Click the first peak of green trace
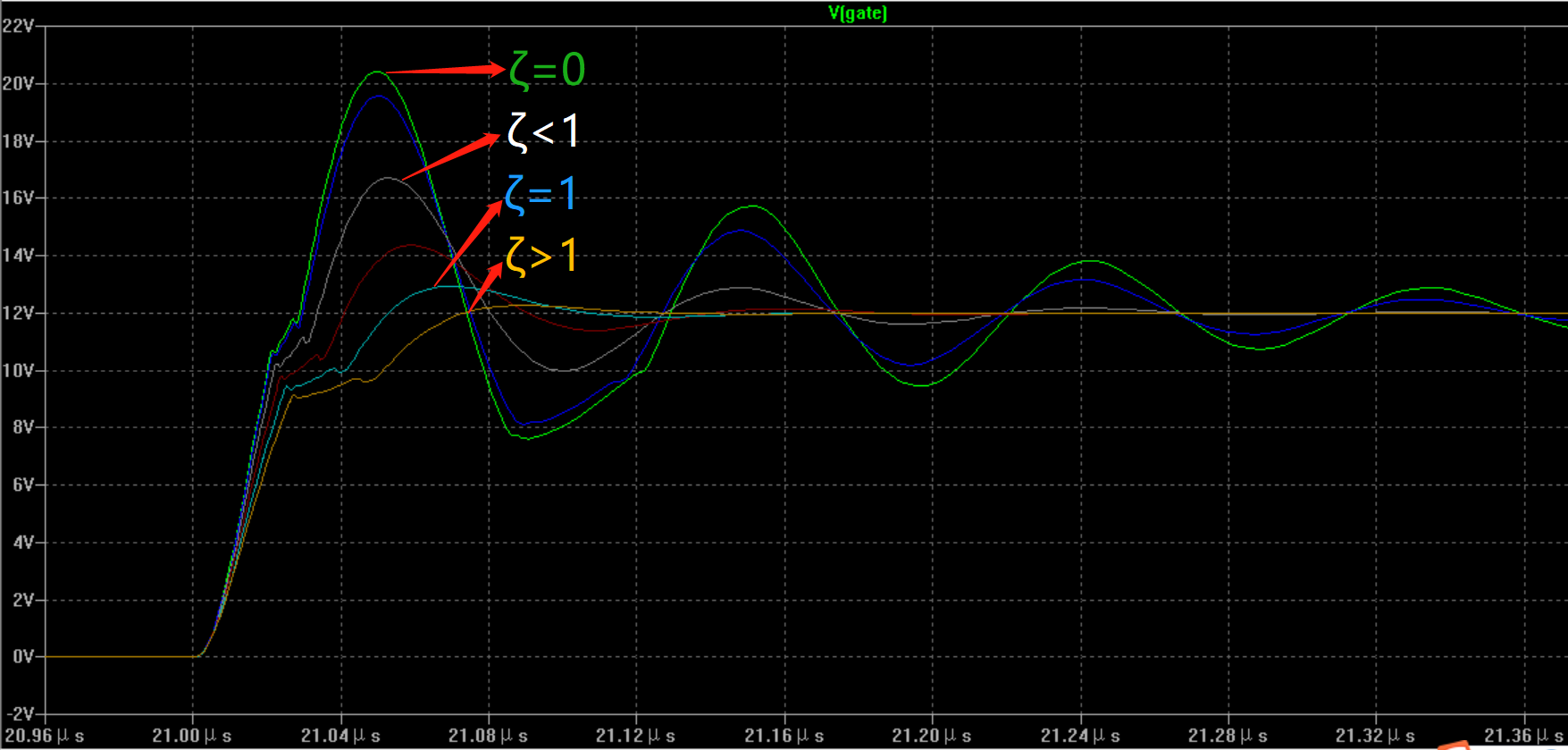Image resolution: width=1568 pixels, height=750 pixels. 377,72
